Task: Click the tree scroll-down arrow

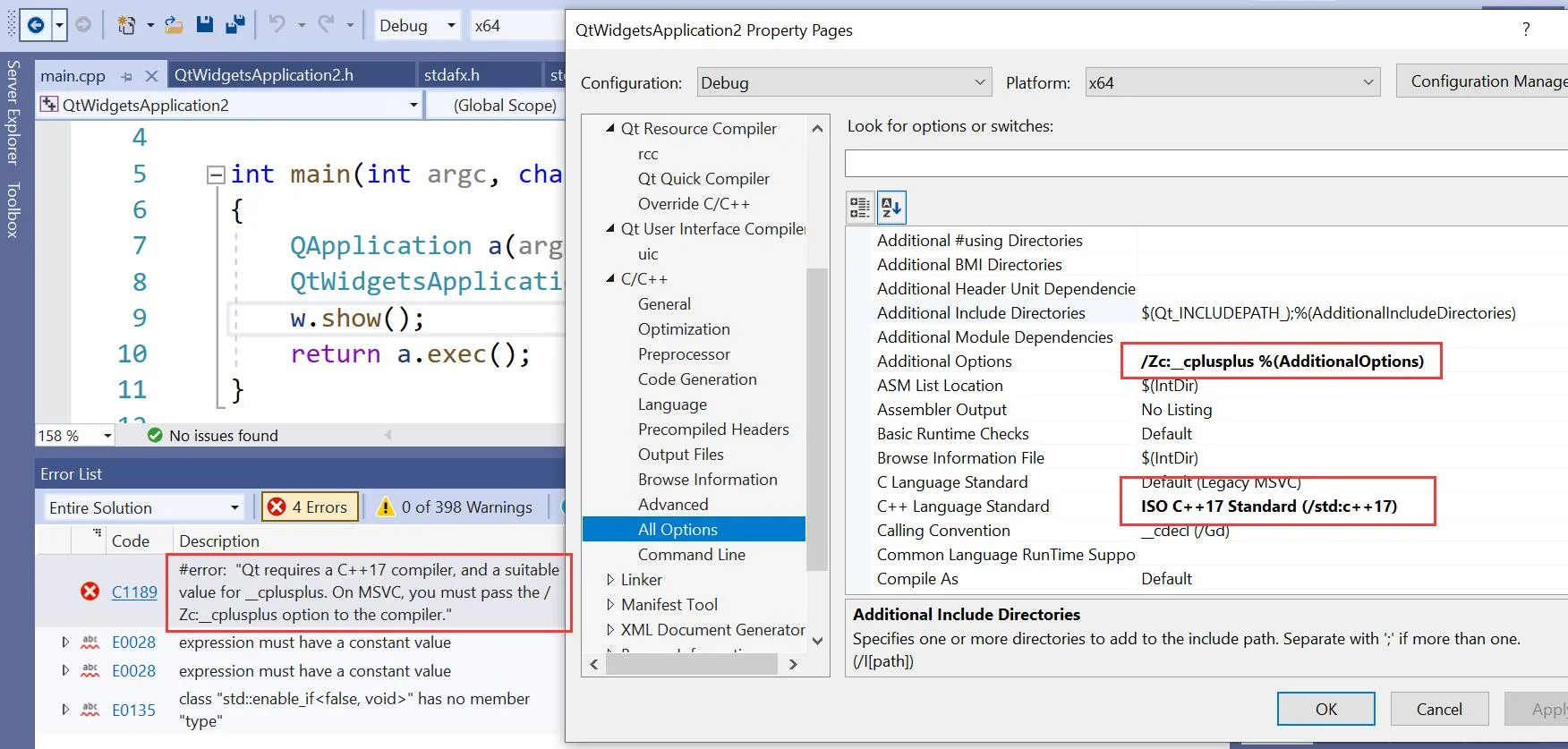Action: coord(817,641)
